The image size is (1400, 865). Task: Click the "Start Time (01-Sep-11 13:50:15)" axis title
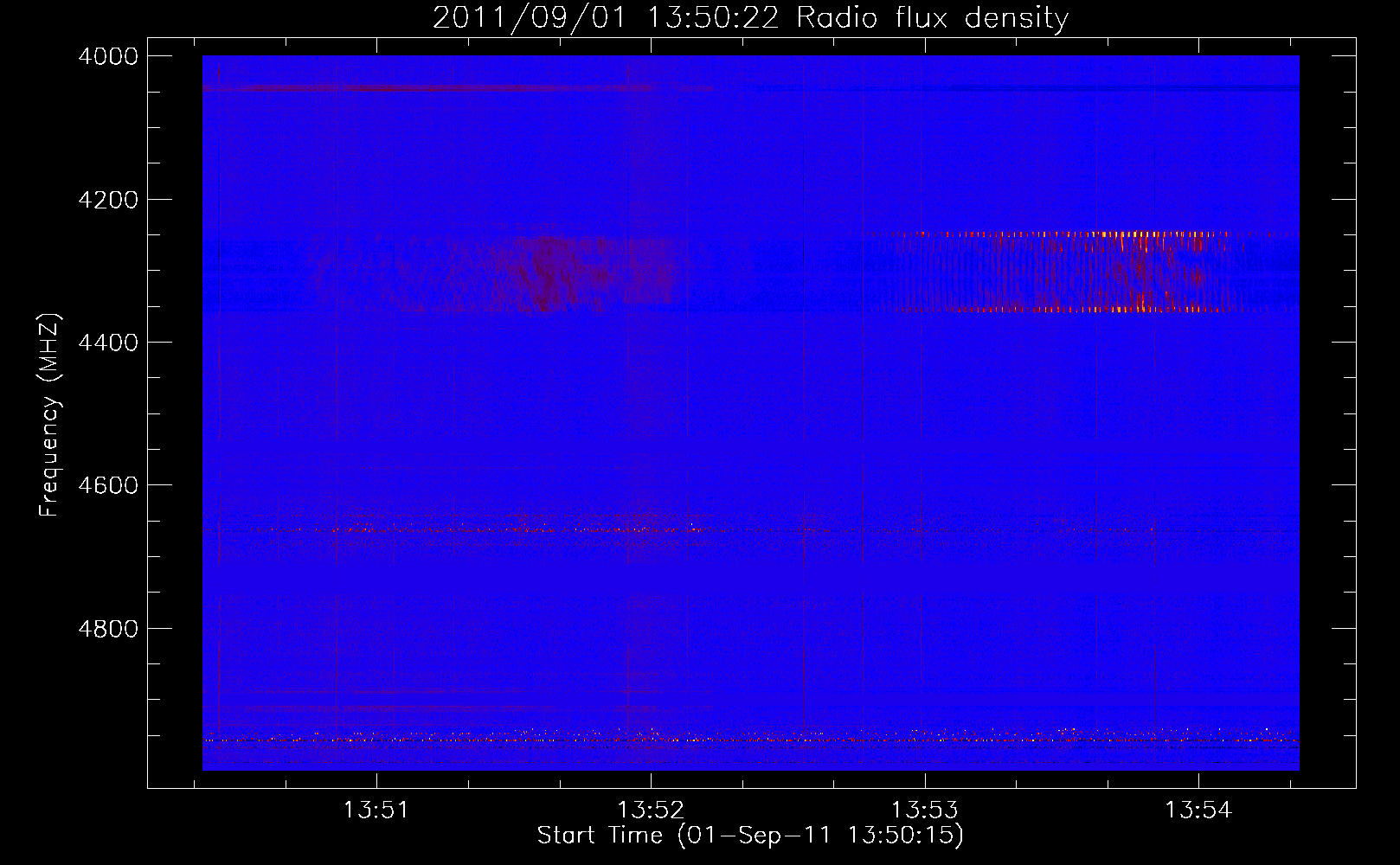(750, 836)
